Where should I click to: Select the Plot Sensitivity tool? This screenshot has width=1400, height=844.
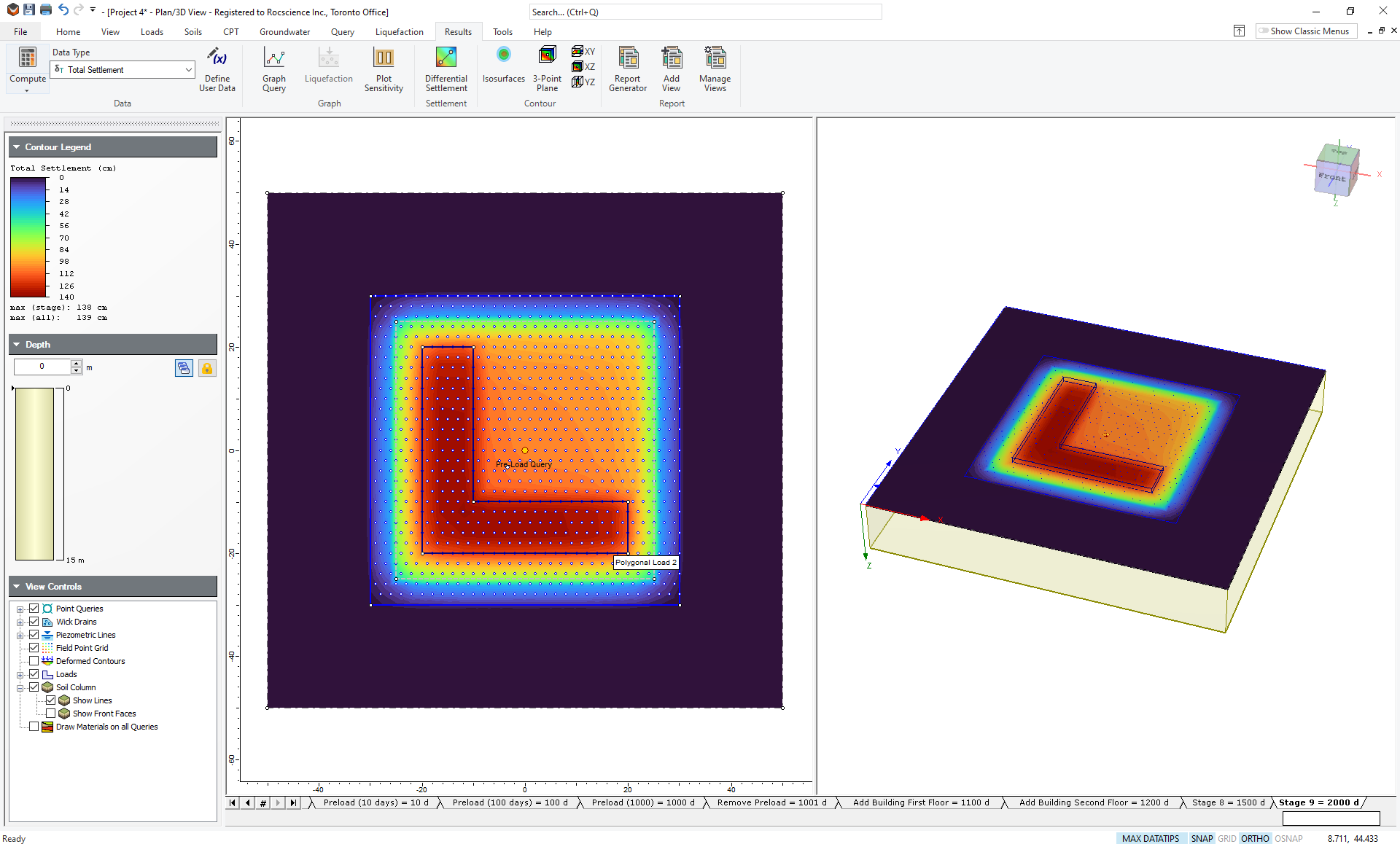pyautogui.click(x=384, y=69)
